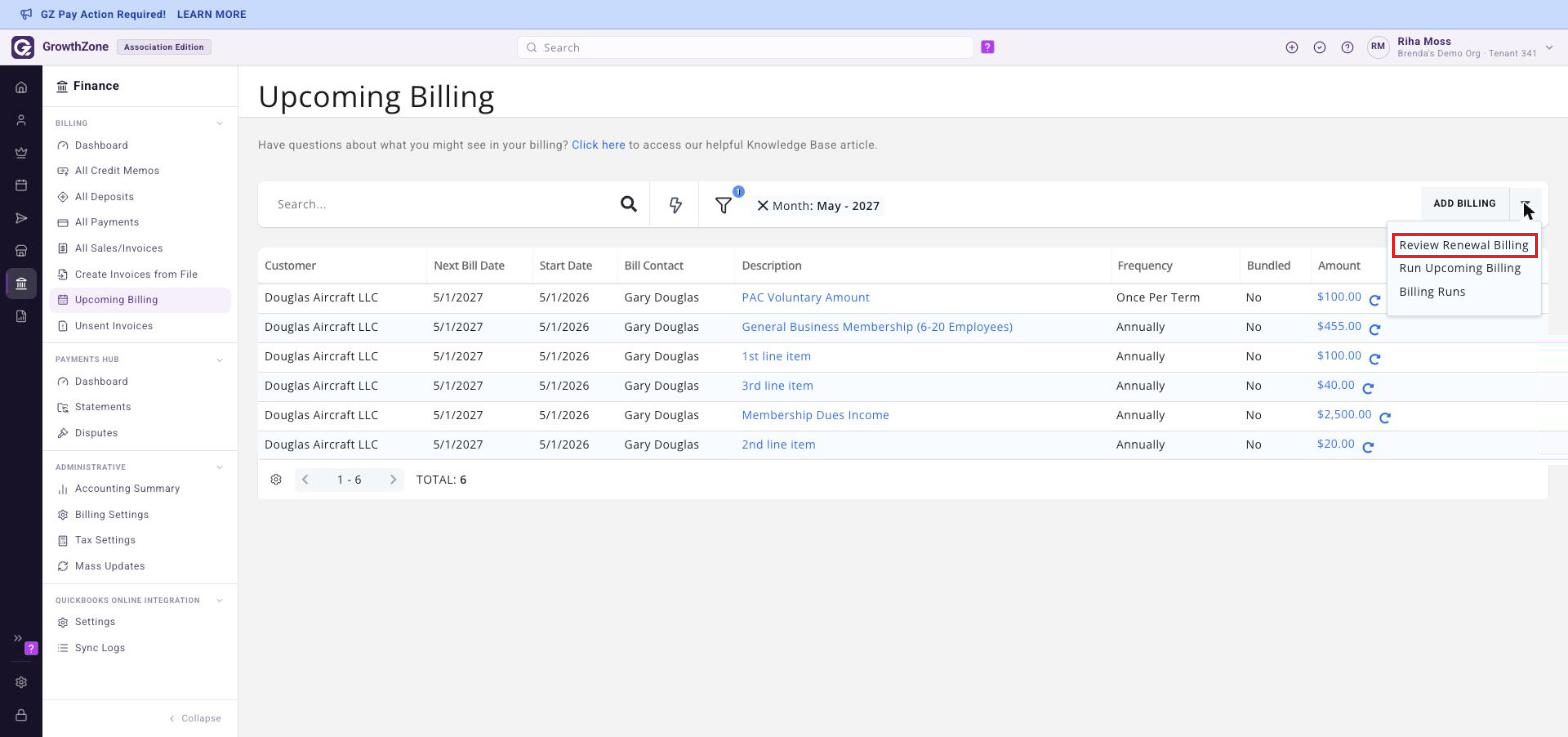Open the Riha Moss user menu chevron
The image size is (1568, 737).
point(1549,47)
